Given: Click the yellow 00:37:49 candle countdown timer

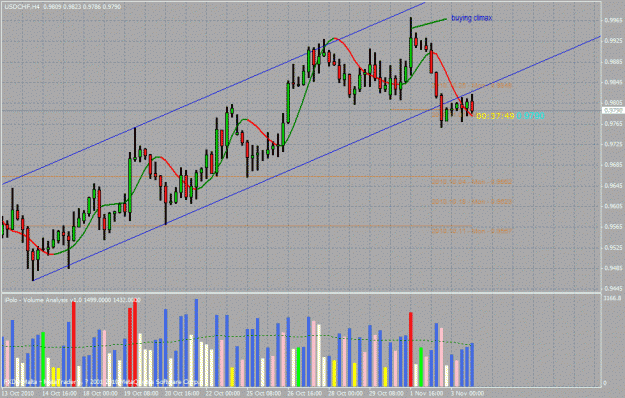Looking at the screenshot, I should click(495, 116).
